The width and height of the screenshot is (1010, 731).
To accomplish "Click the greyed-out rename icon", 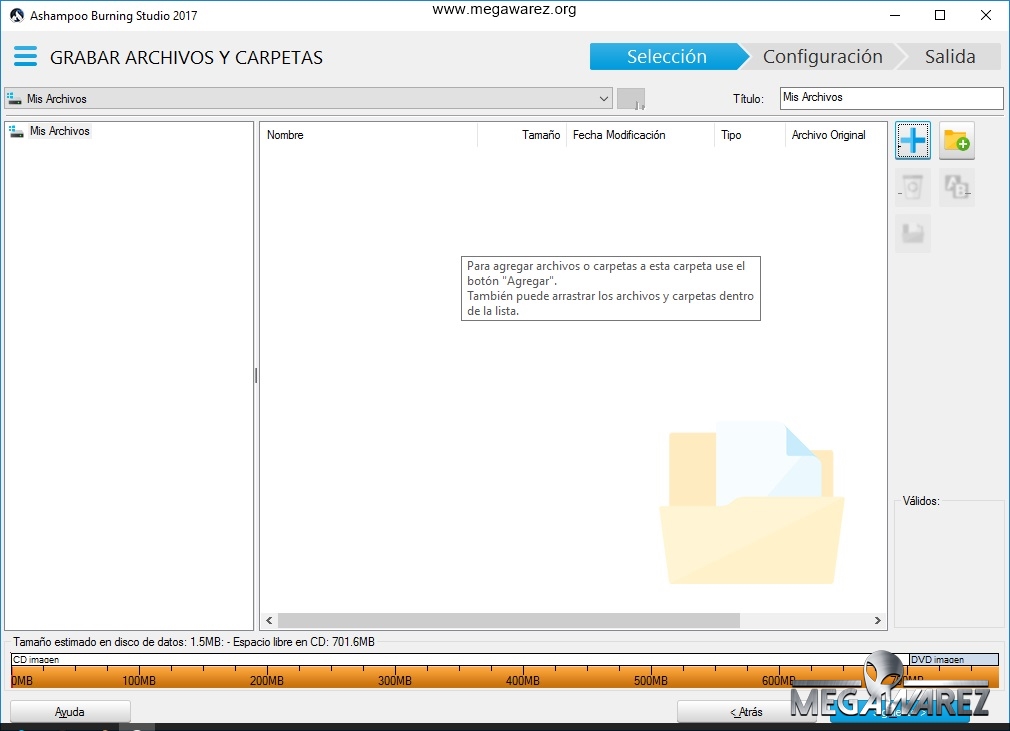I will (x=957, y=187).
